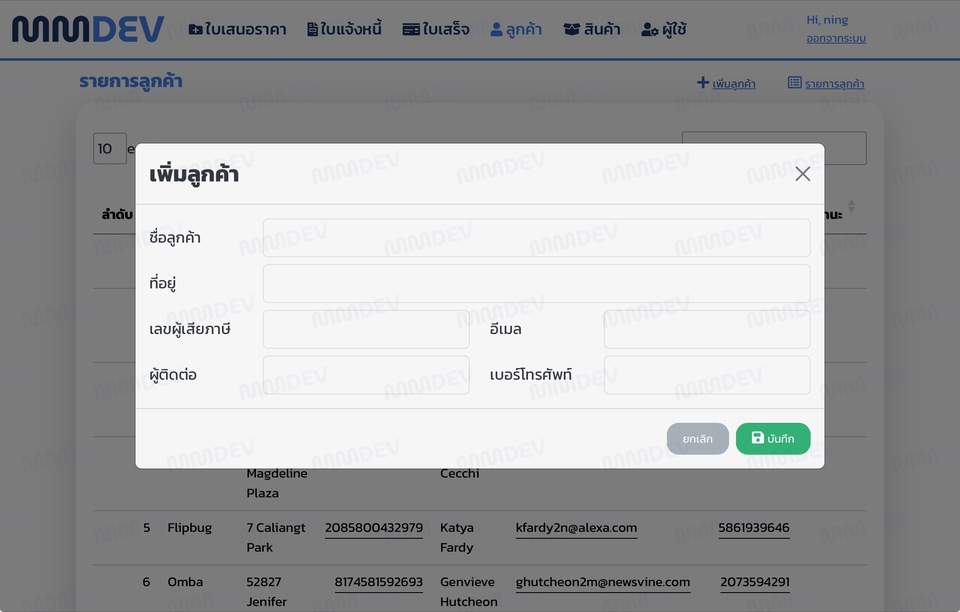
Task: Click inside the ชื่อลูกค้า input field
Action: point(536,237)
